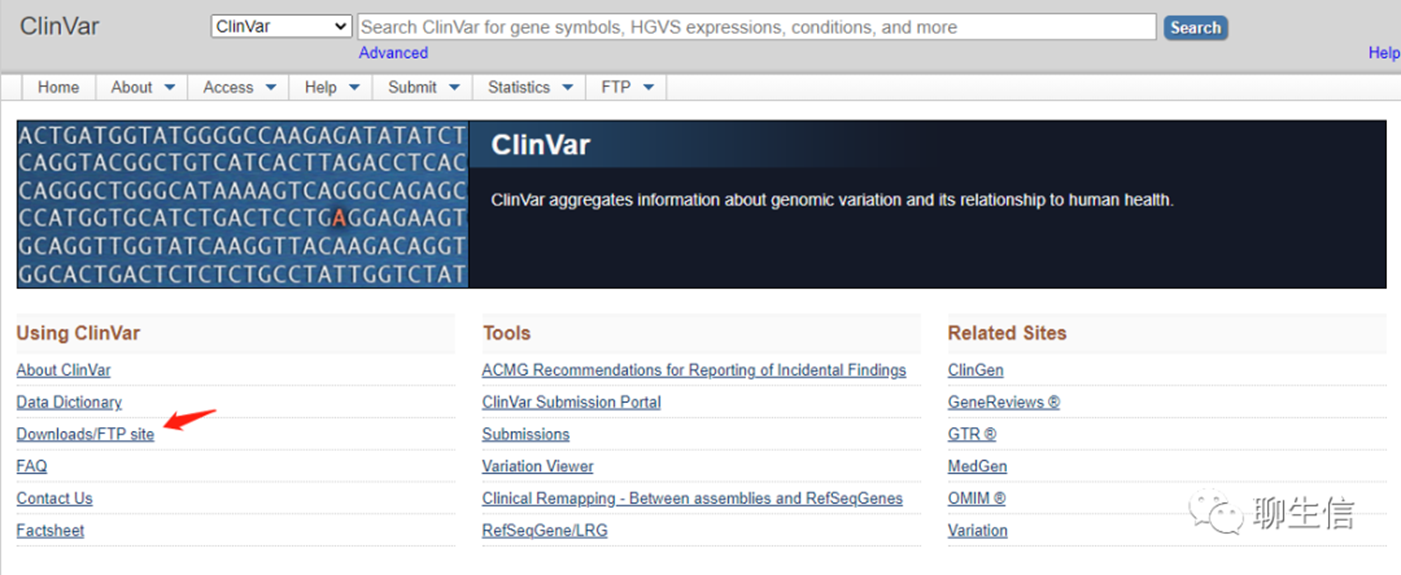Open the Advanced search link

[393, 53]
